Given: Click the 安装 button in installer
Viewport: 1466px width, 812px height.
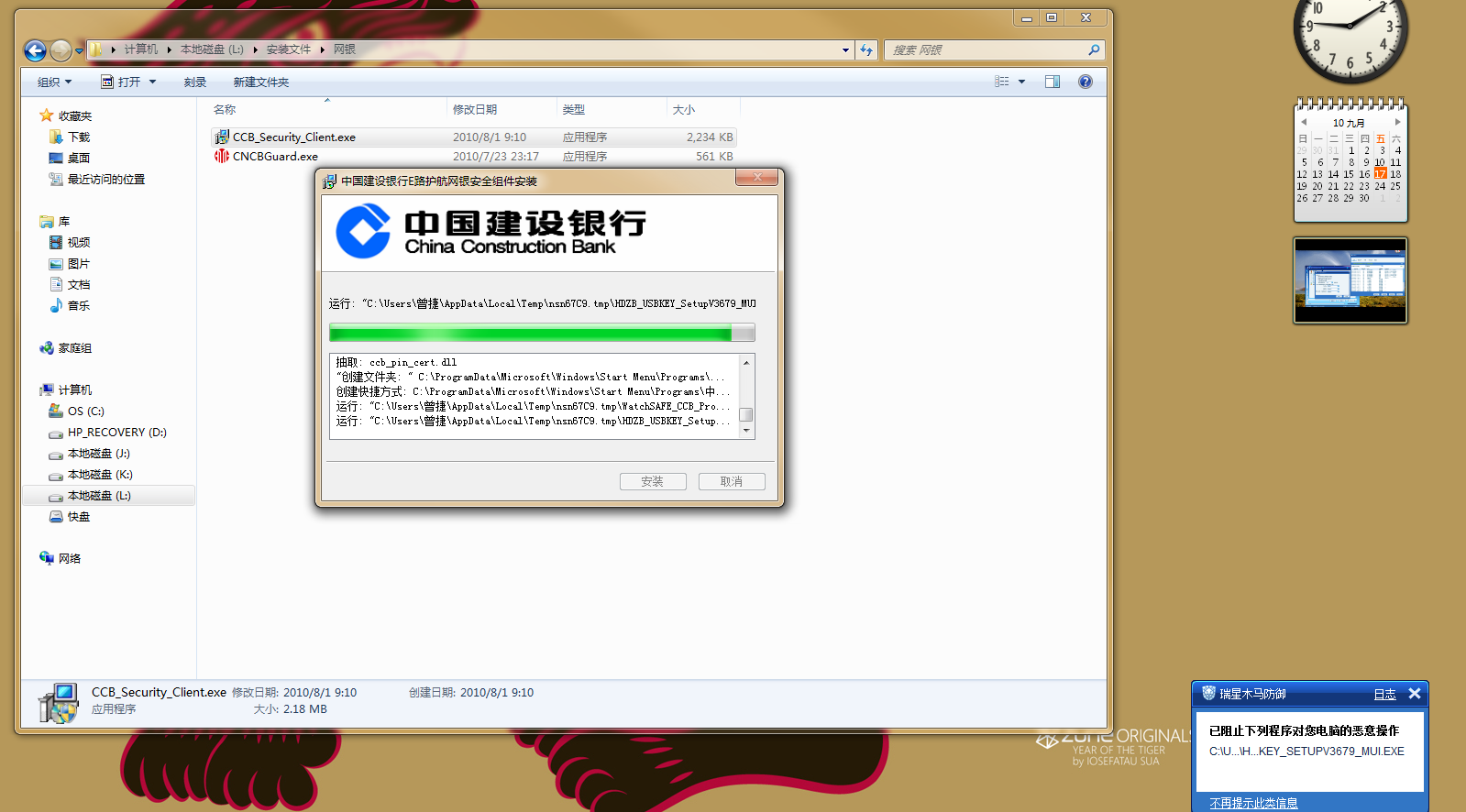Looking at the screenshot, I should pyautogui.click(x=653, y=481).
